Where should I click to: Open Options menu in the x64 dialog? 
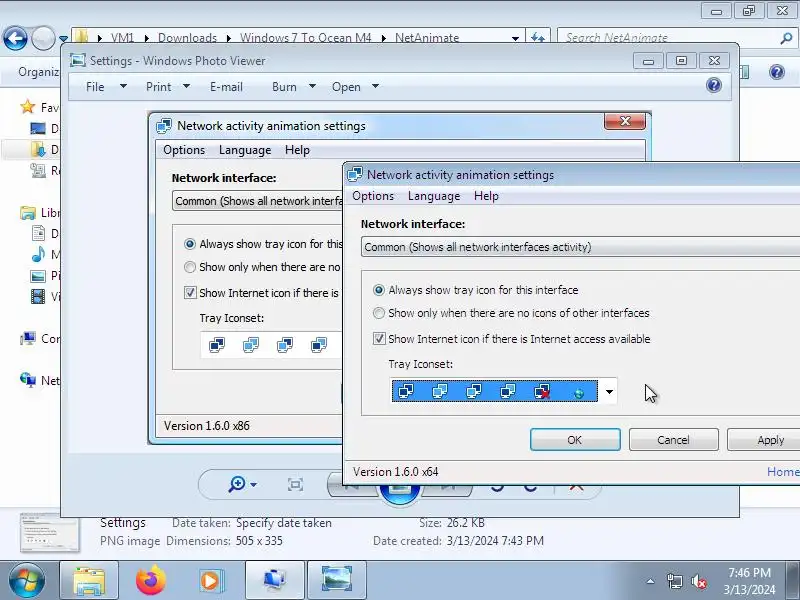pos(373,196)
